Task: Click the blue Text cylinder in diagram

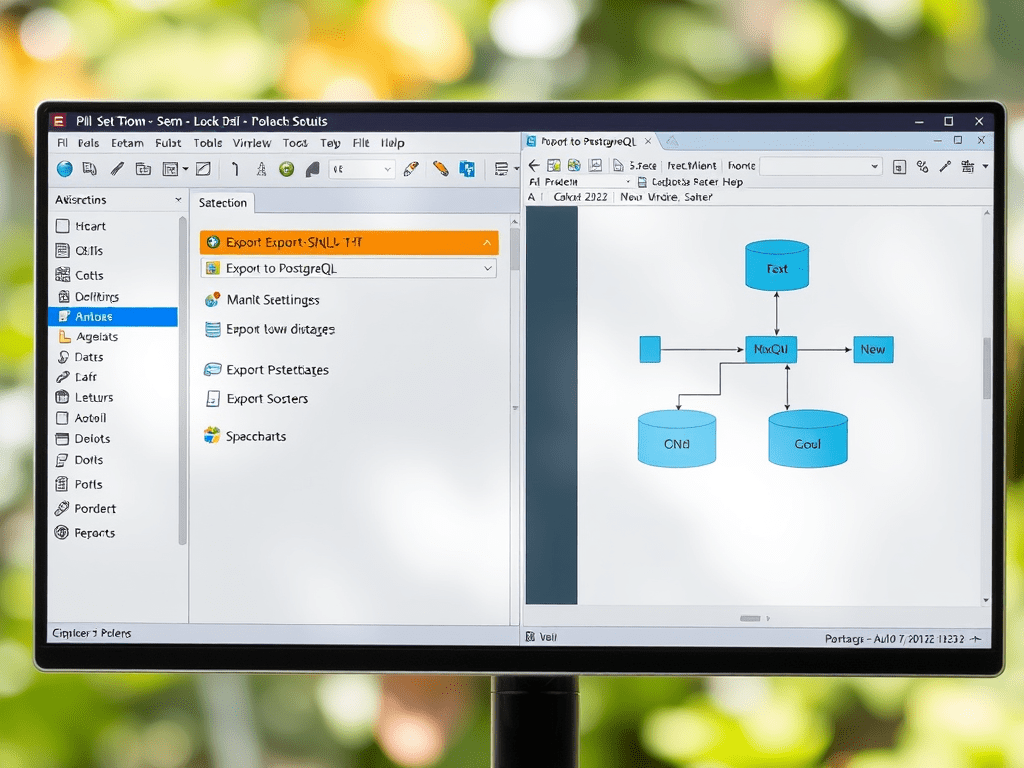Action: pos(777,266)
